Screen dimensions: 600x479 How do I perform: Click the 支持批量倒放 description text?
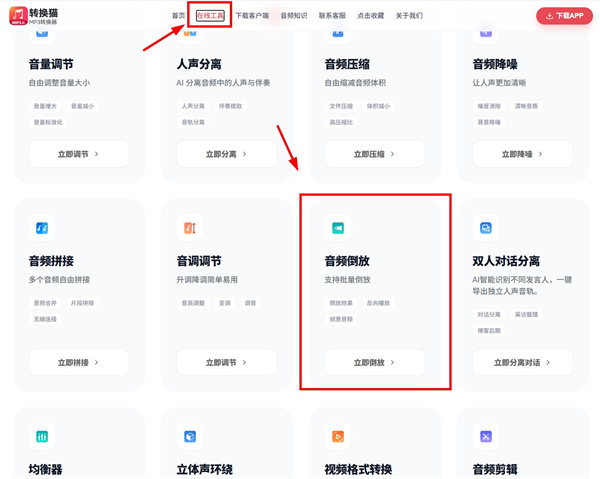[347, 280]
